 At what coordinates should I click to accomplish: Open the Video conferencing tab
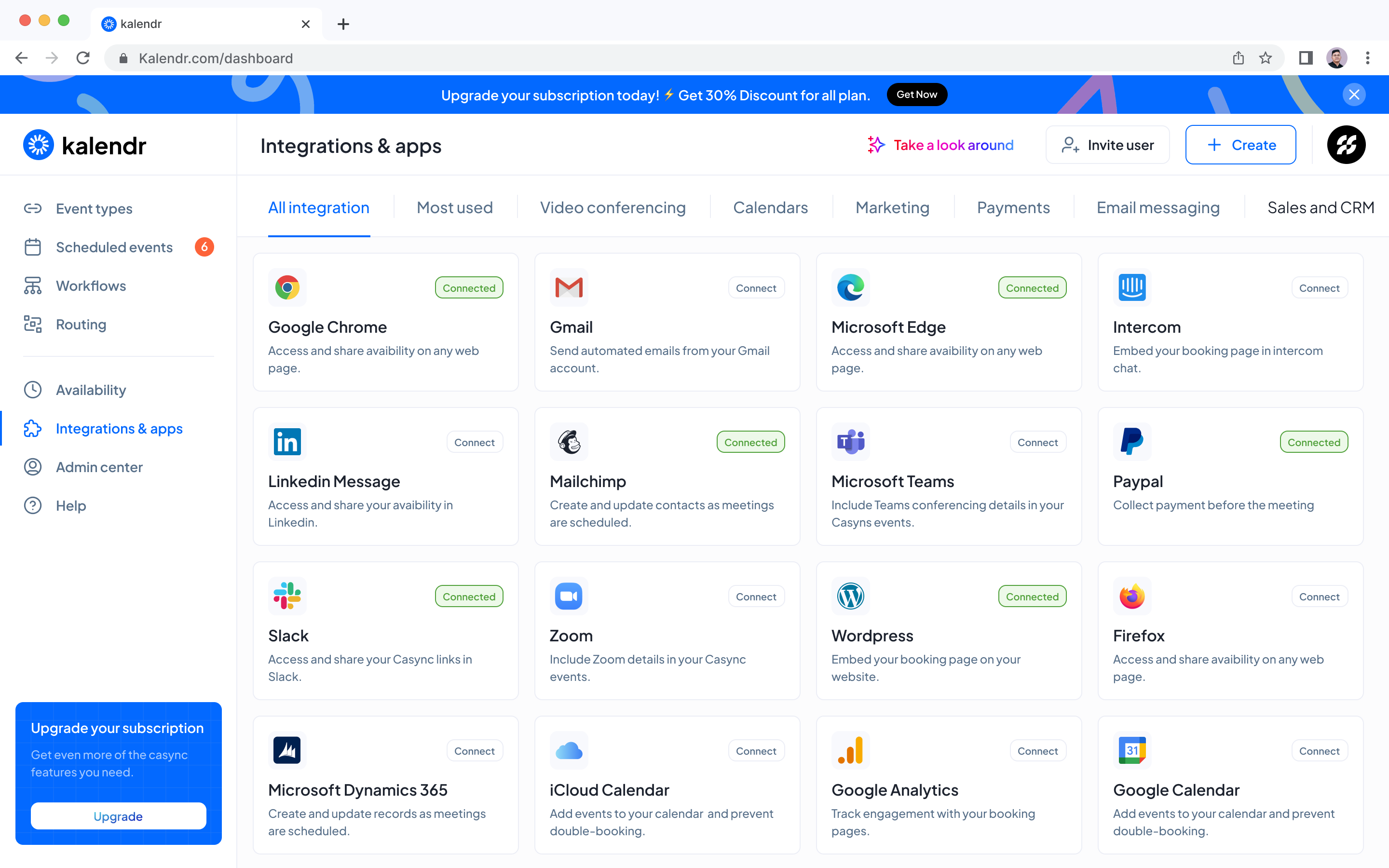pos(613,207)
